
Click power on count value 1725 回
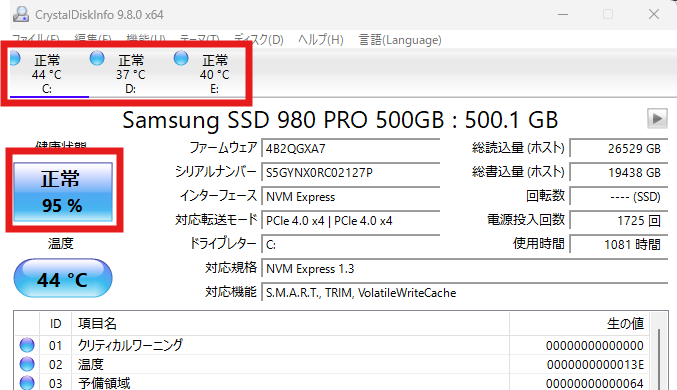pos(619,221)
